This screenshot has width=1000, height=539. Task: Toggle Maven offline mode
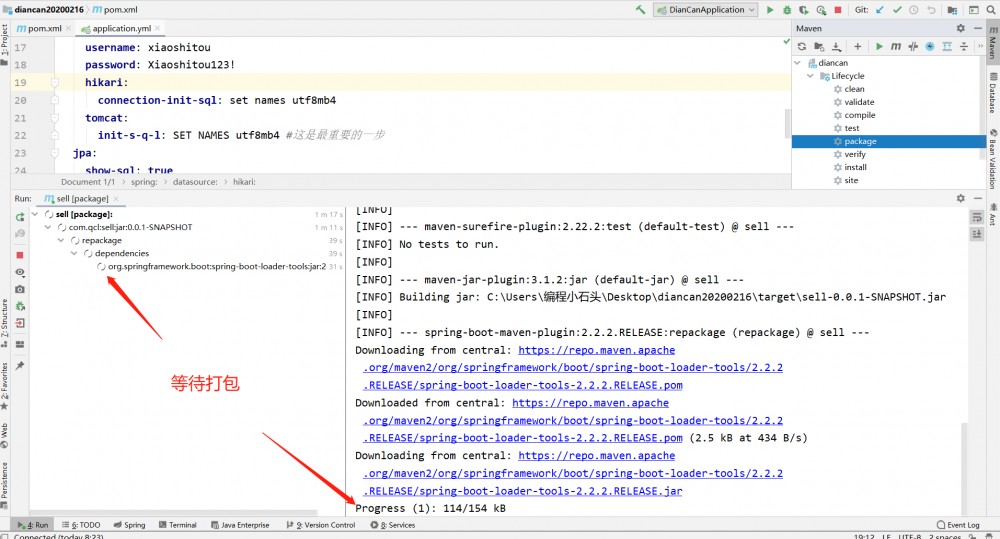pos(912,46)
